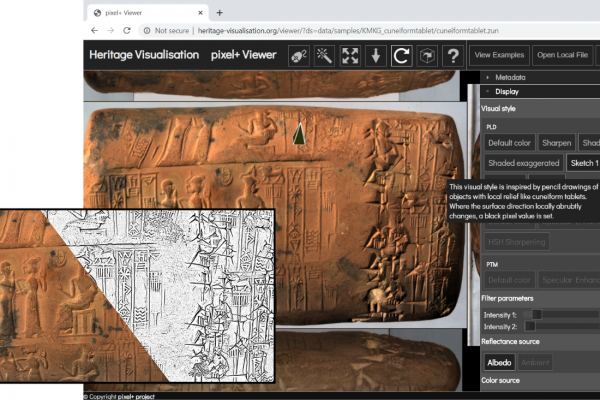Click the first viewer toolbar icon
This screenshot has height=400, width=600.
[299, 56]
